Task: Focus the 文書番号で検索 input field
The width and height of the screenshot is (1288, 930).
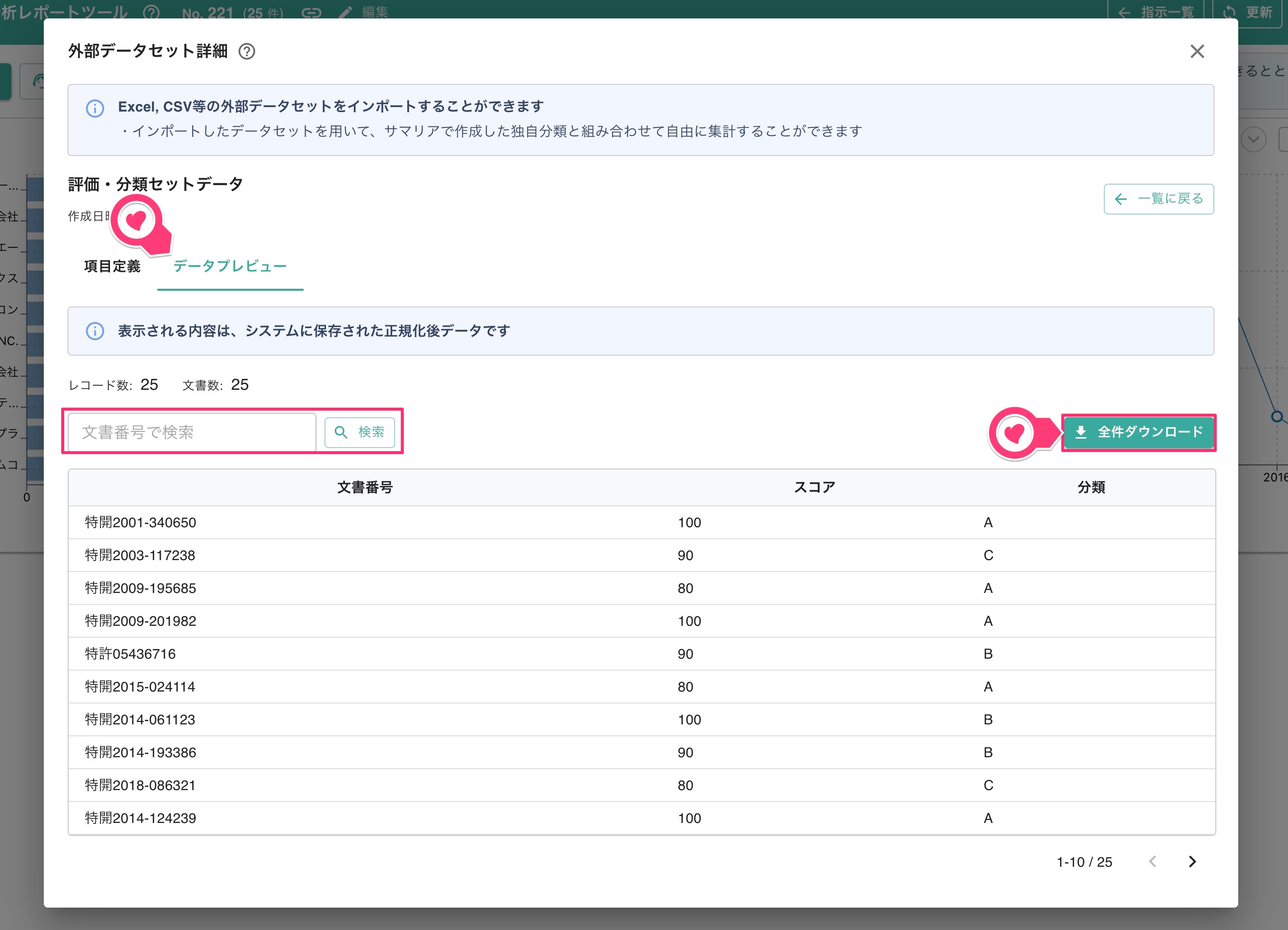Action: pyautogui.click(x=192, y=432)
